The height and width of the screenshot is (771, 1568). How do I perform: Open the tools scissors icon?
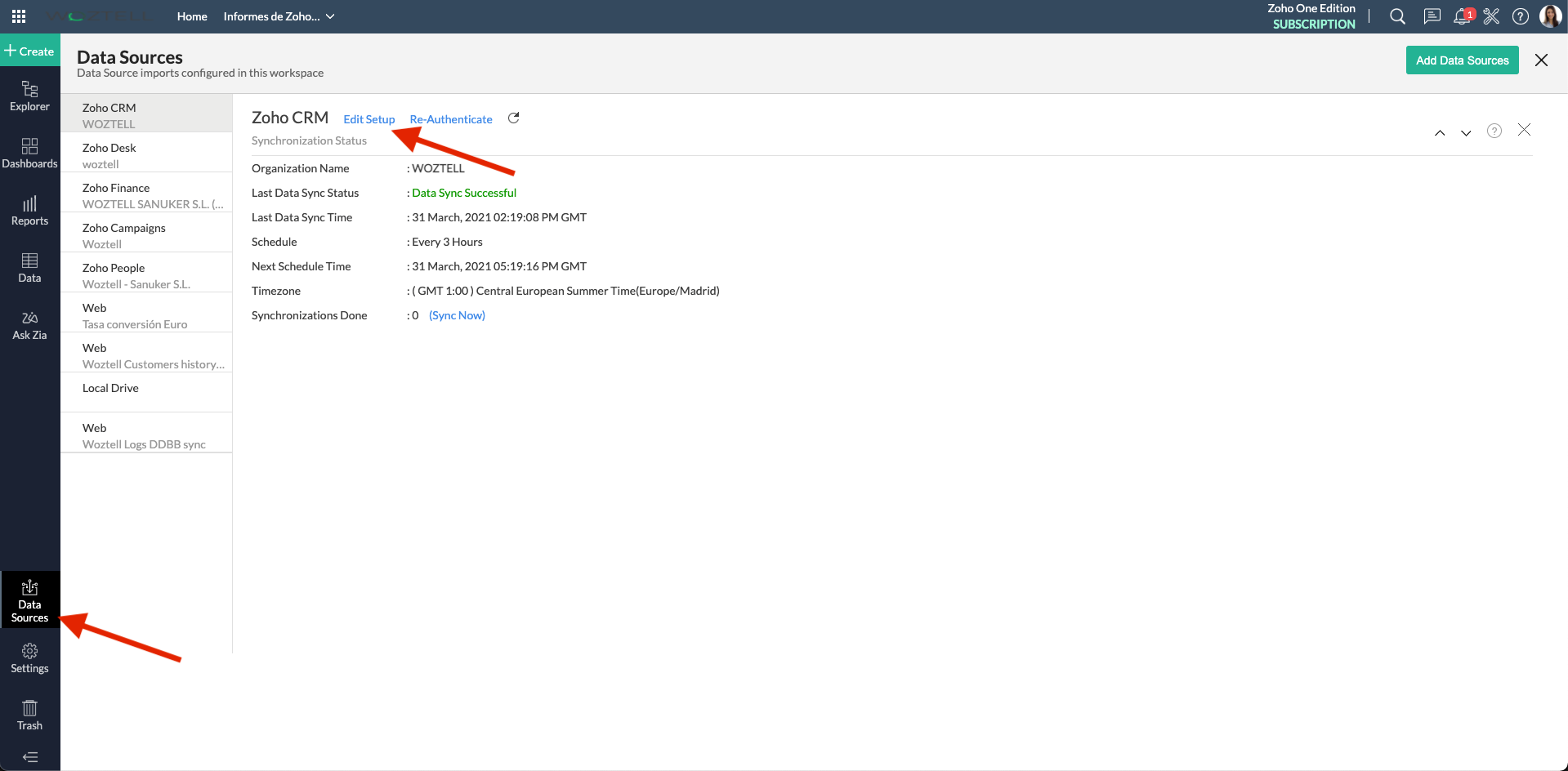click(x=1491, y=16)
